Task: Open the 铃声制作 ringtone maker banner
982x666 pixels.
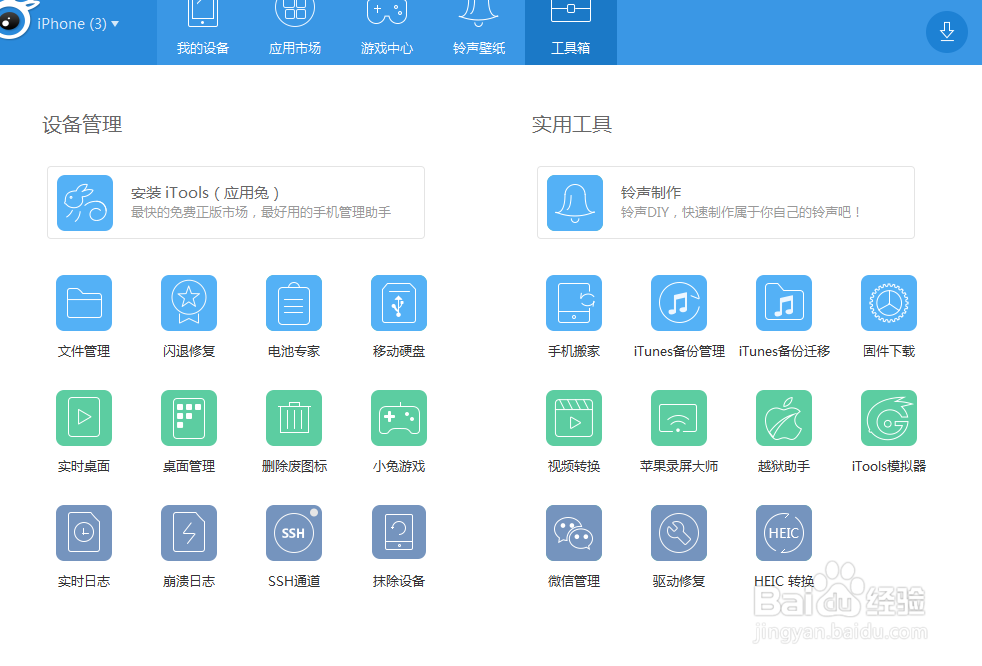Action: 726,202
